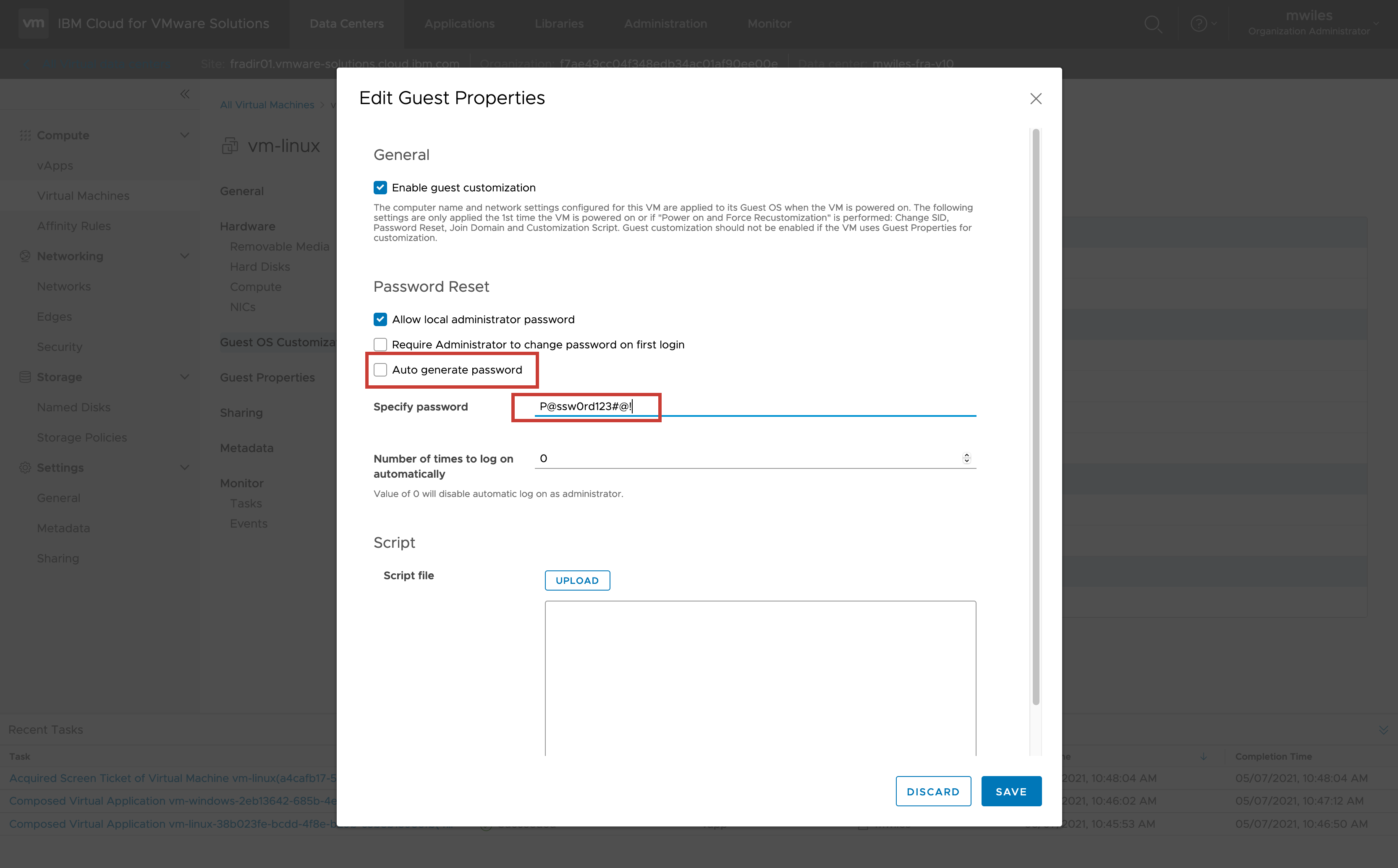Close the Edit Guest Properties dialog
The height and width of the screenshot is (868, 1398).
tap(1036, 99)
